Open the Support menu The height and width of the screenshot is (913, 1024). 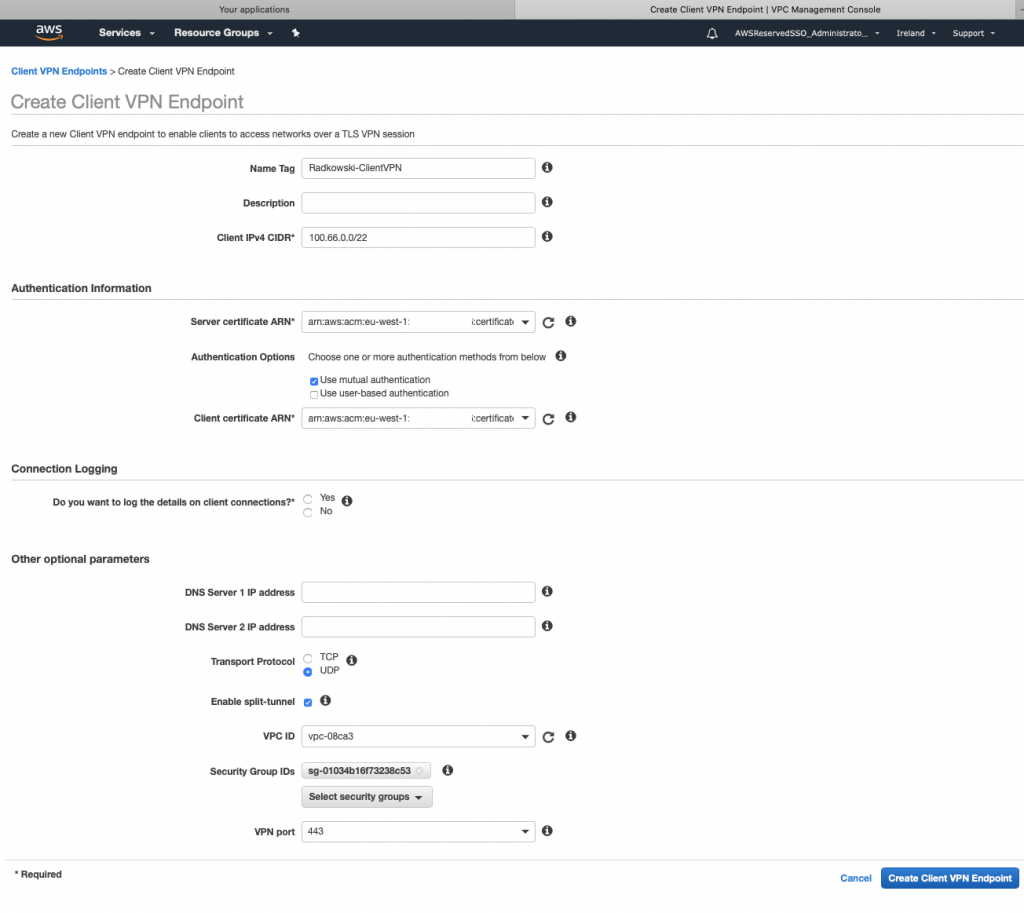(x=974, y=33)
